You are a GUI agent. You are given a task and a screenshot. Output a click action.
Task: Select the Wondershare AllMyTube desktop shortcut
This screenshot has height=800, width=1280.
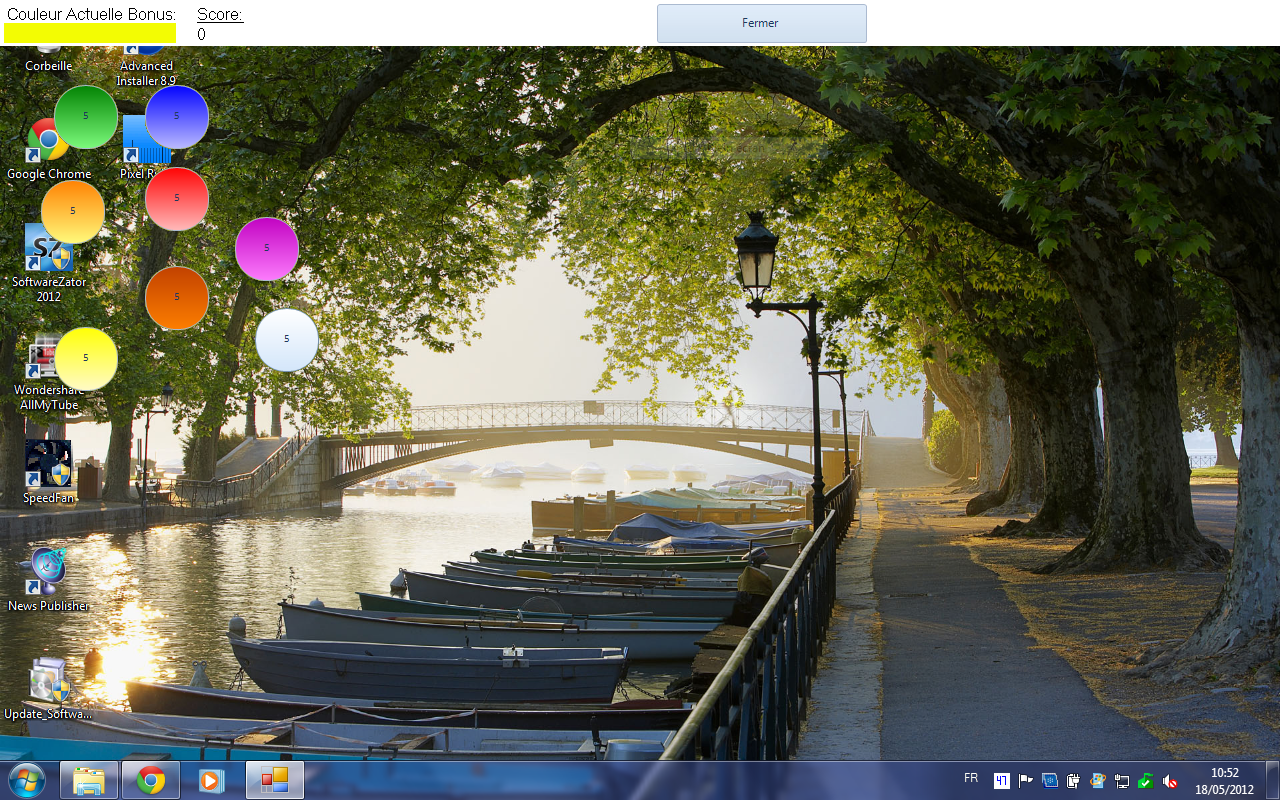(48, 372)
